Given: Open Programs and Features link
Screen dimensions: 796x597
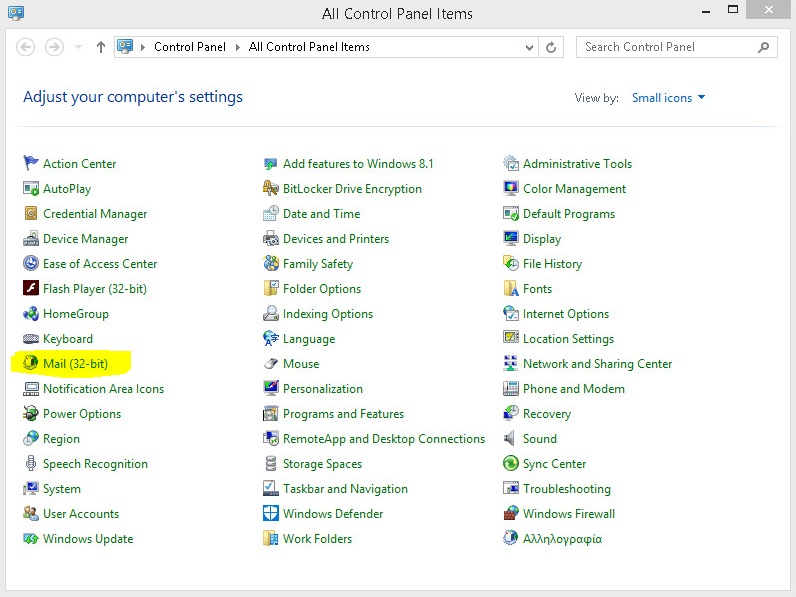Looking at the screenshot, I should coord(343,414).
